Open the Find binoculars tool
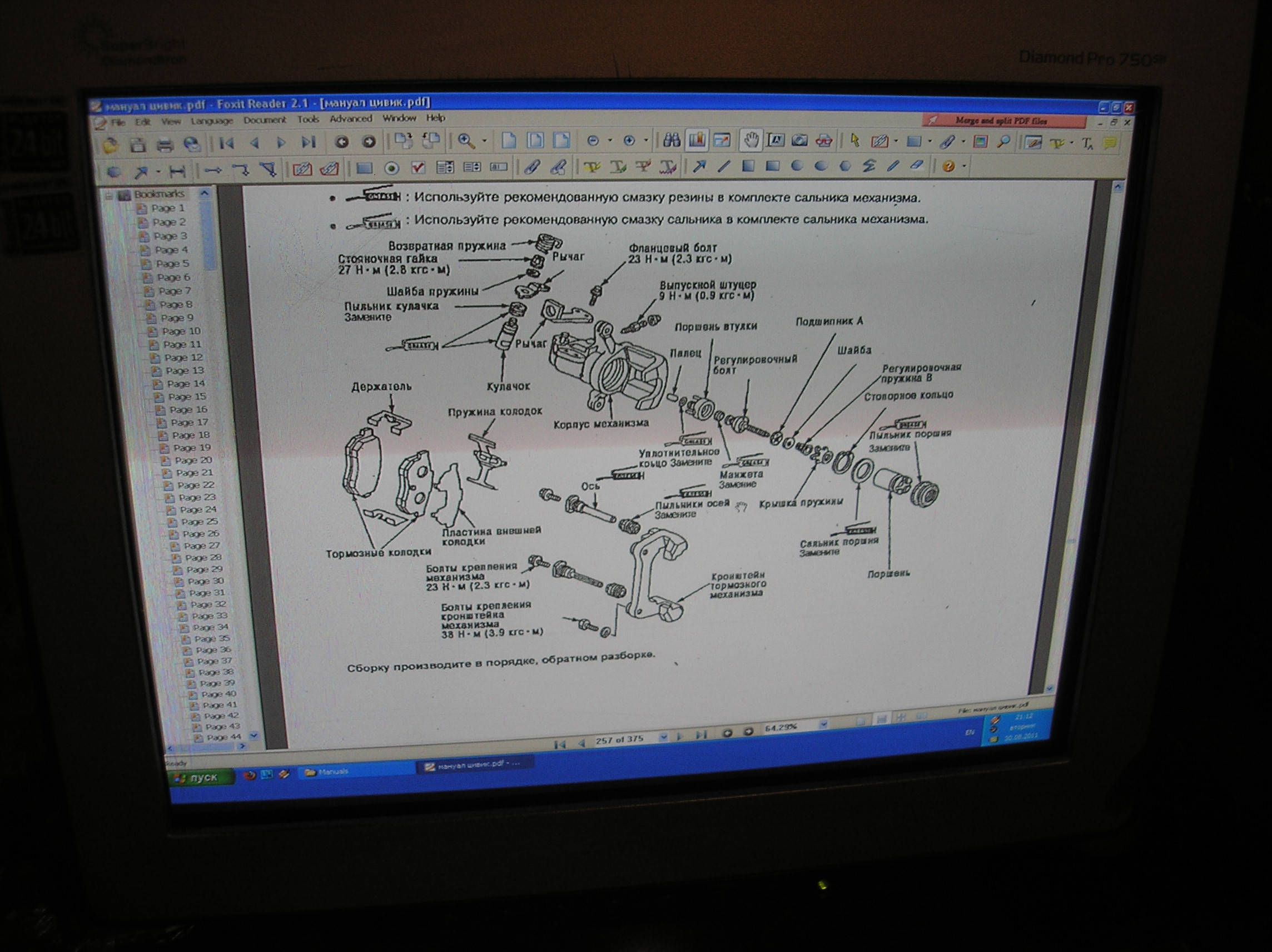The width and height of the screenshot is (1272, 952). (671, 140)
